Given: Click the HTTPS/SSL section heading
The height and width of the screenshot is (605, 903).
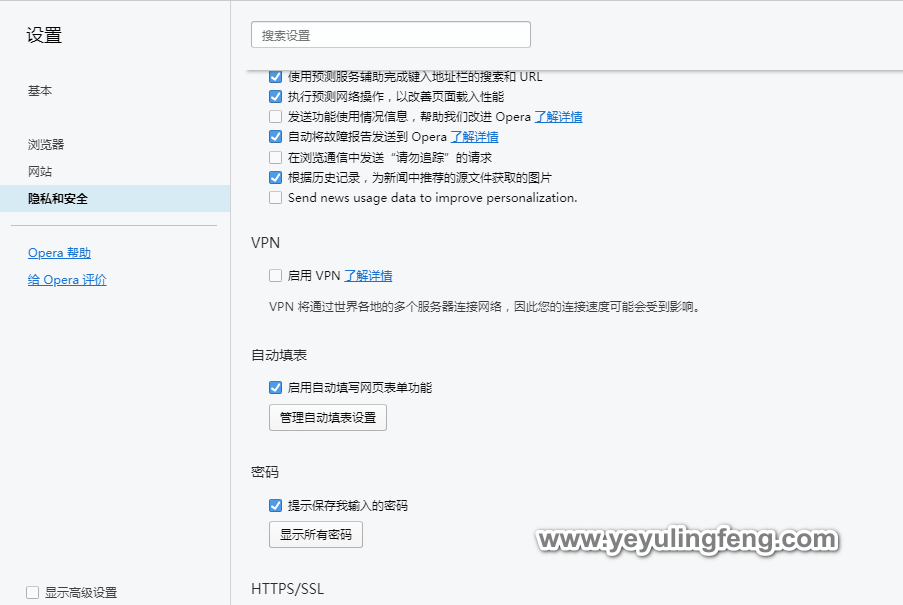Looking at the screenshot, I should pyautogui.click(x=287, y=588).
